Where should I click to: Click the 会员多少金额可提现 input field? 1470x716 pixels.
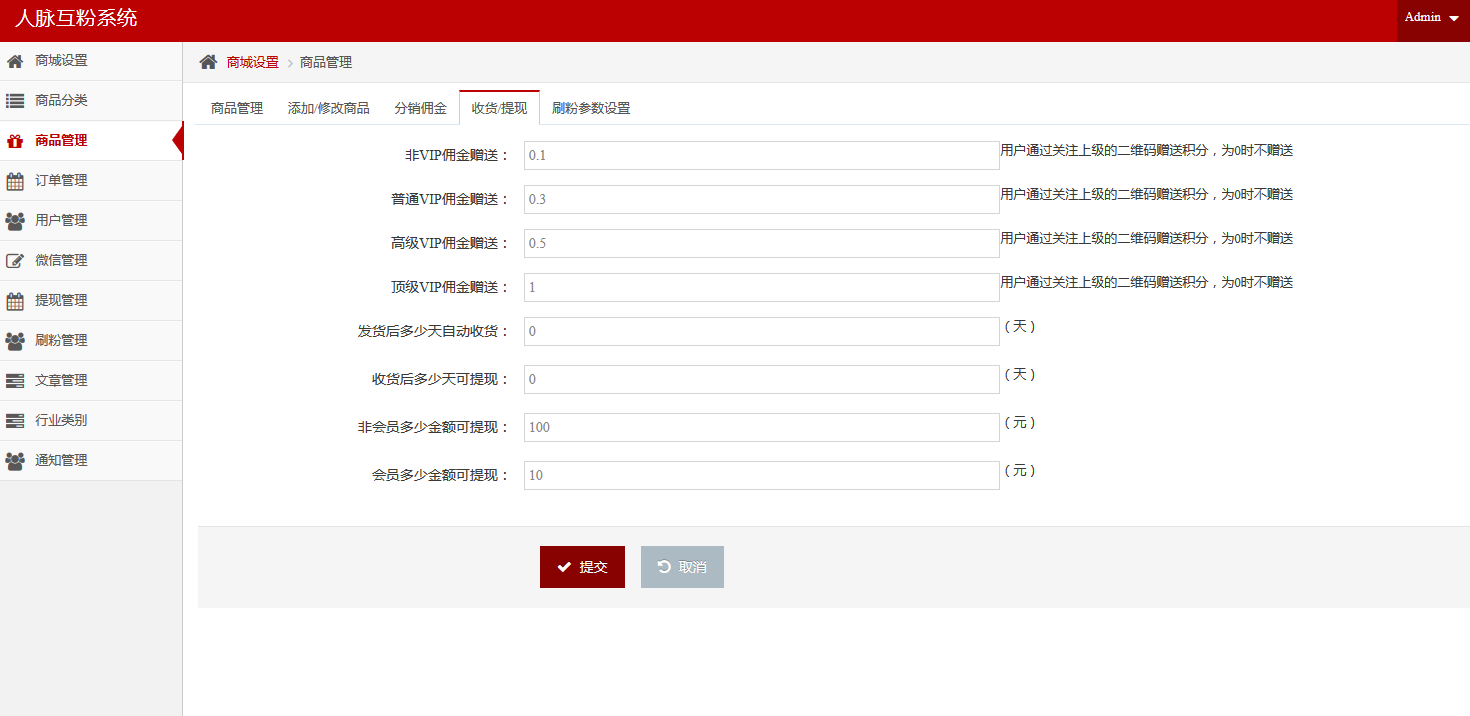tap(761, 475)
